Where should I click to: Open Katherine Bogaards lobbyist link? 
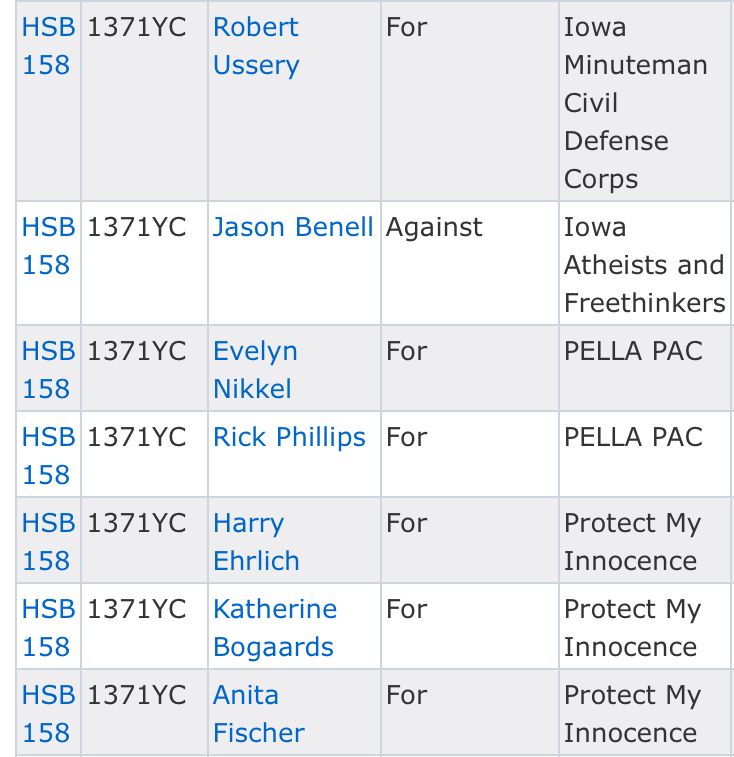pyautogui.click(x=275, y=628)
